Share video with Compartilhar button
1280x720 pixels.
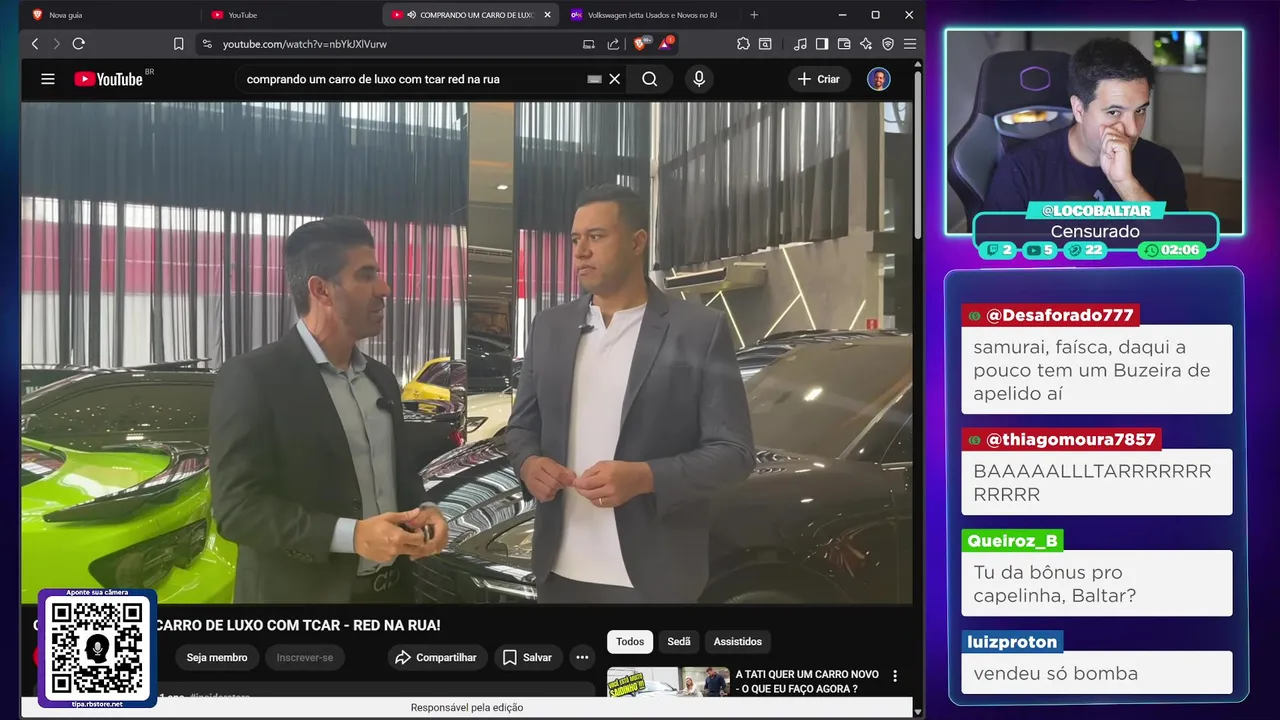tap(437, 657)
